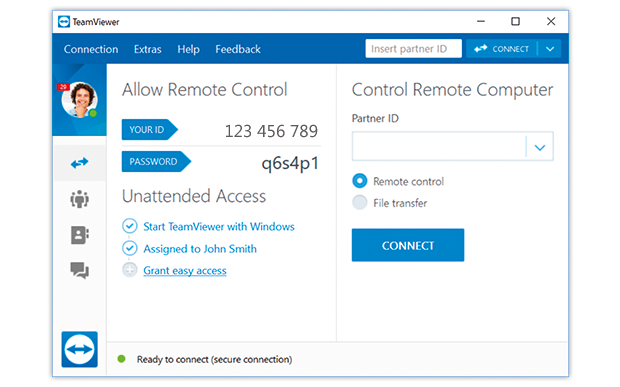Click the large CONNECT button
The height and width of the screenshot is (387, 620).
coord(408,245)
